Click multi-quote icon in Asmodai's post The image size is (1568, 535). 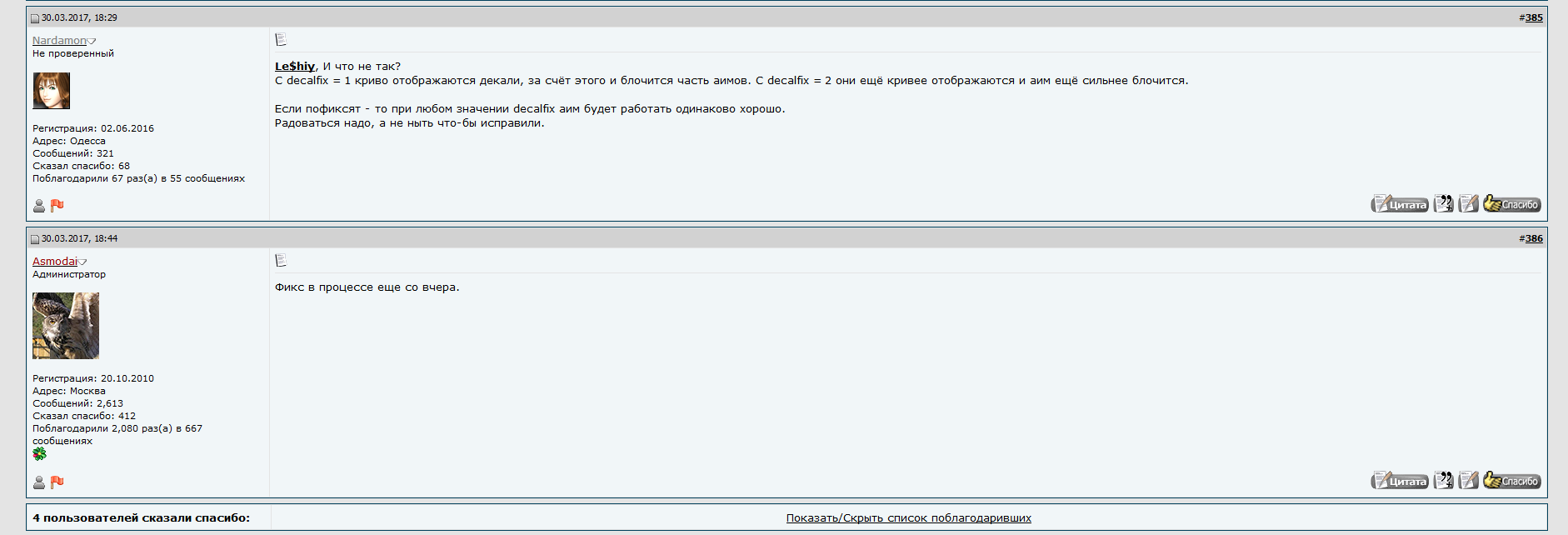(1443, 481)
